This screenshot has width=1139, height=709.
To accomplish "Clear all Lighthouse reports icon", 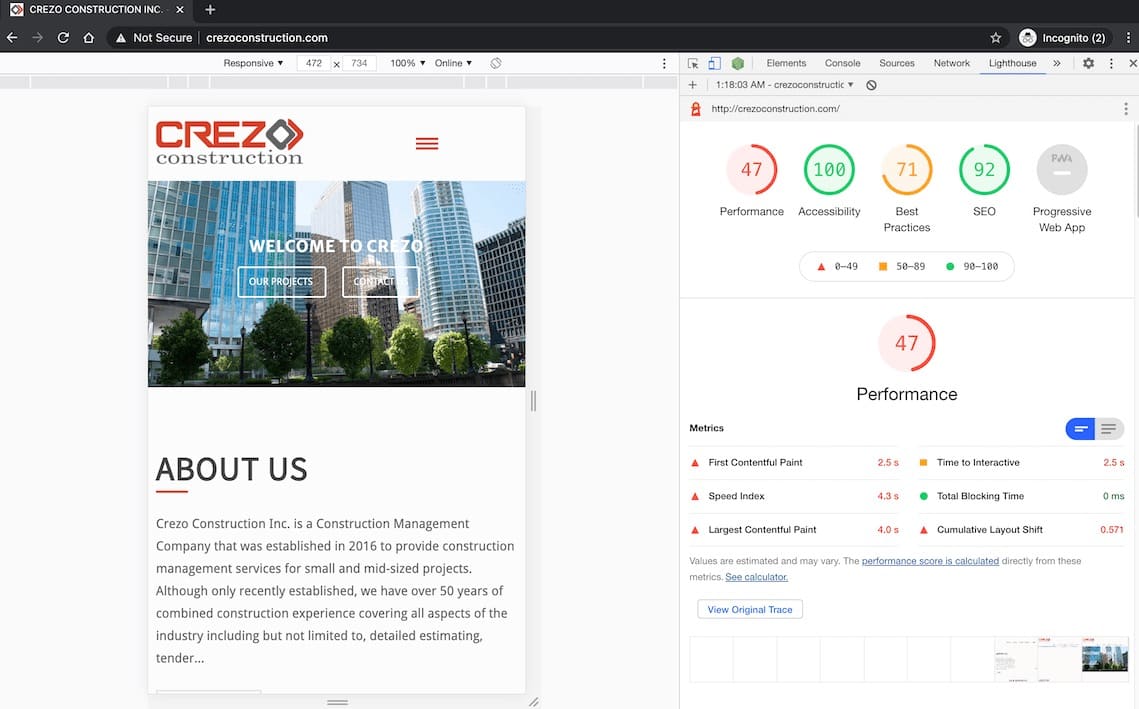I will (x=871, y=85).
